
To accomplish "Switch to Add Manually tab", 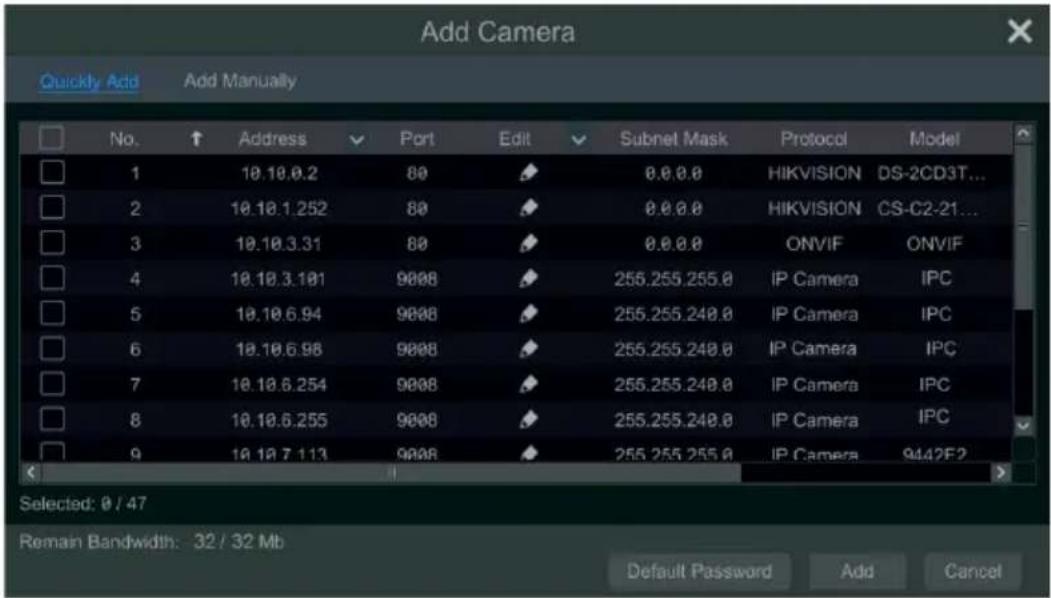I will [240, 81].
